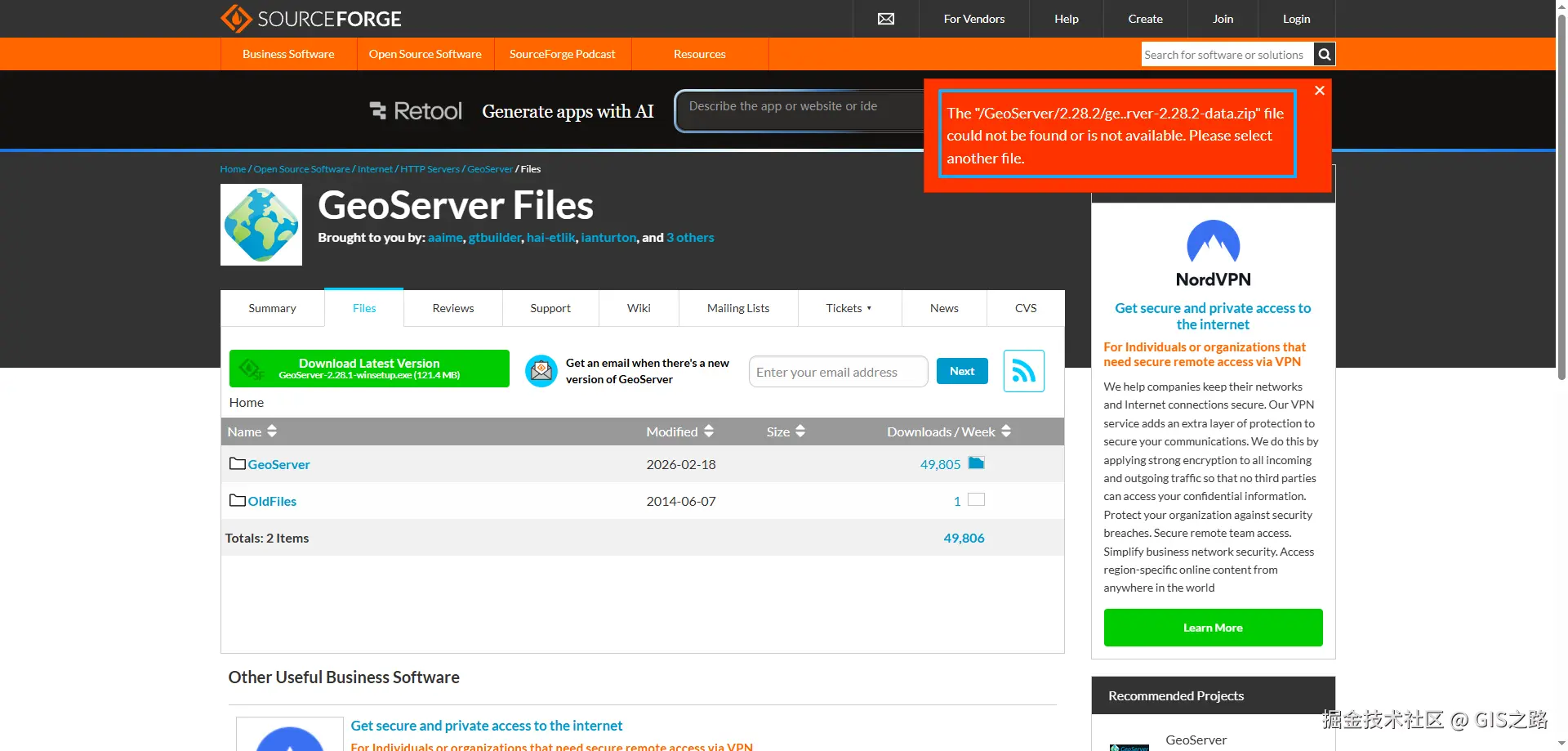Click the Next button
Image resolution: width=1568 pixels, height=751 pixels.
click(962, 371)
